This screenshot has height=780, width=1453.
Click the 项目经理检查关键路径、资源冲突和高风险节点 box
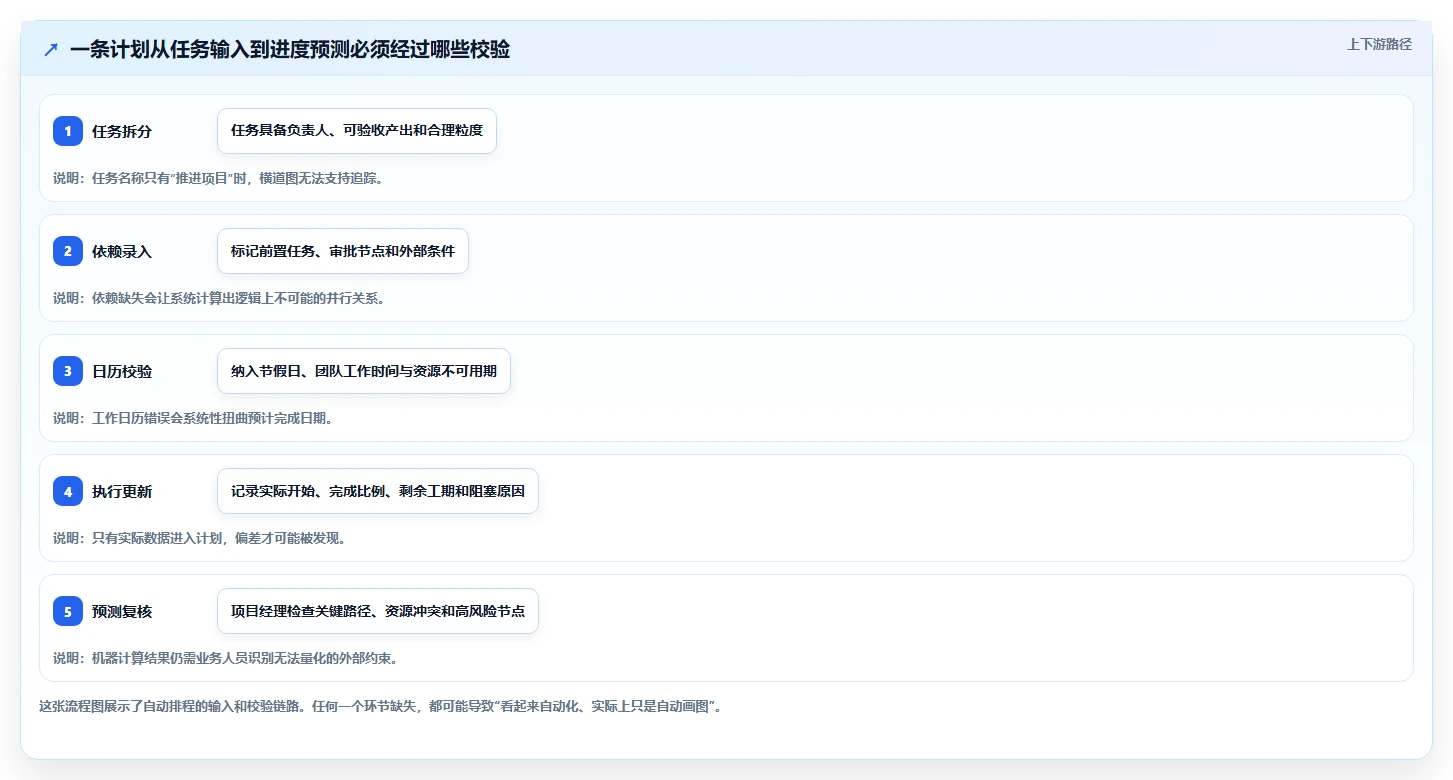pyautogui.click(x=378, y=611)
